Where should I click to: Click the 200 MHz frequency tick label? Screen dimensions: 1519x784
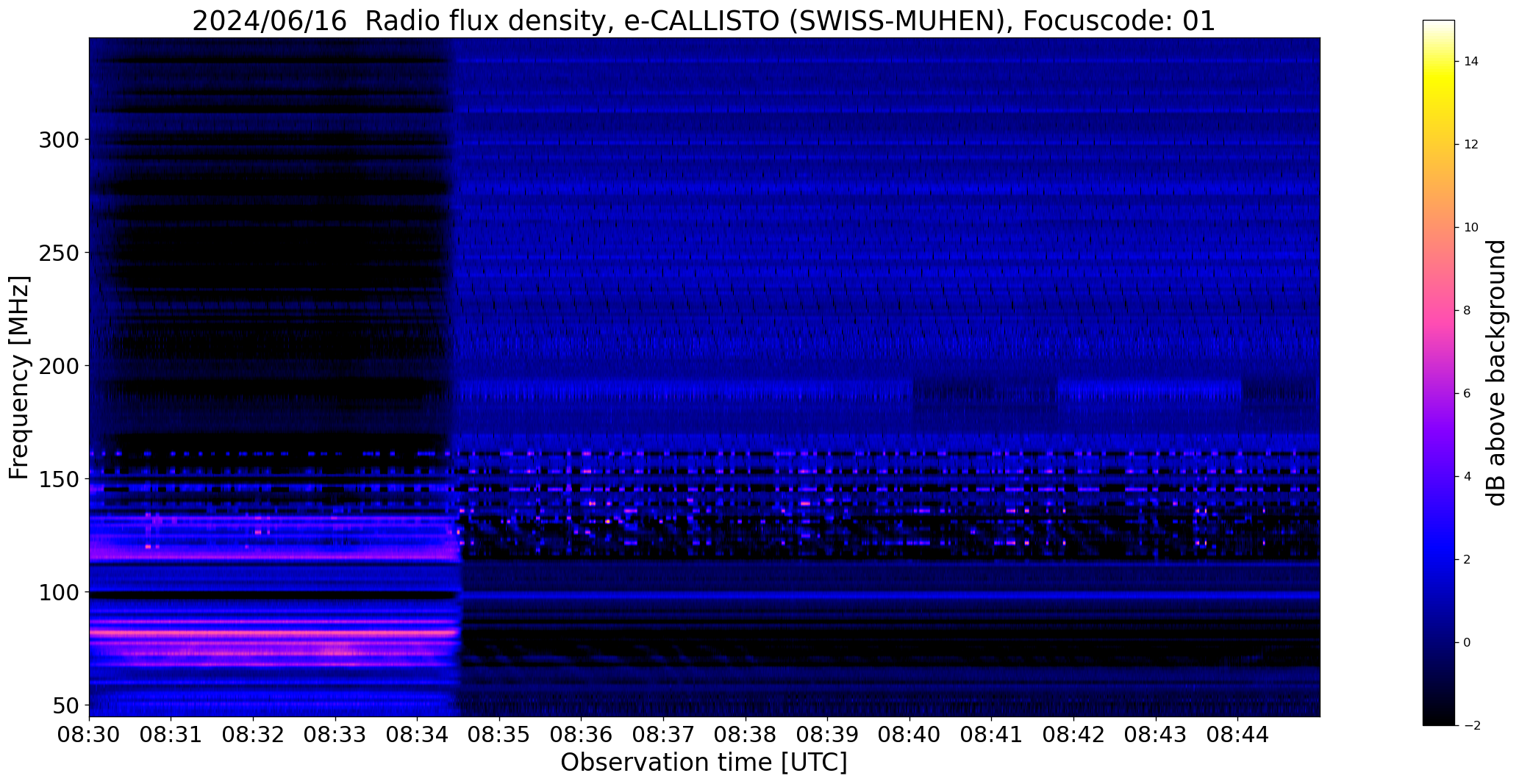pos(58,366)
